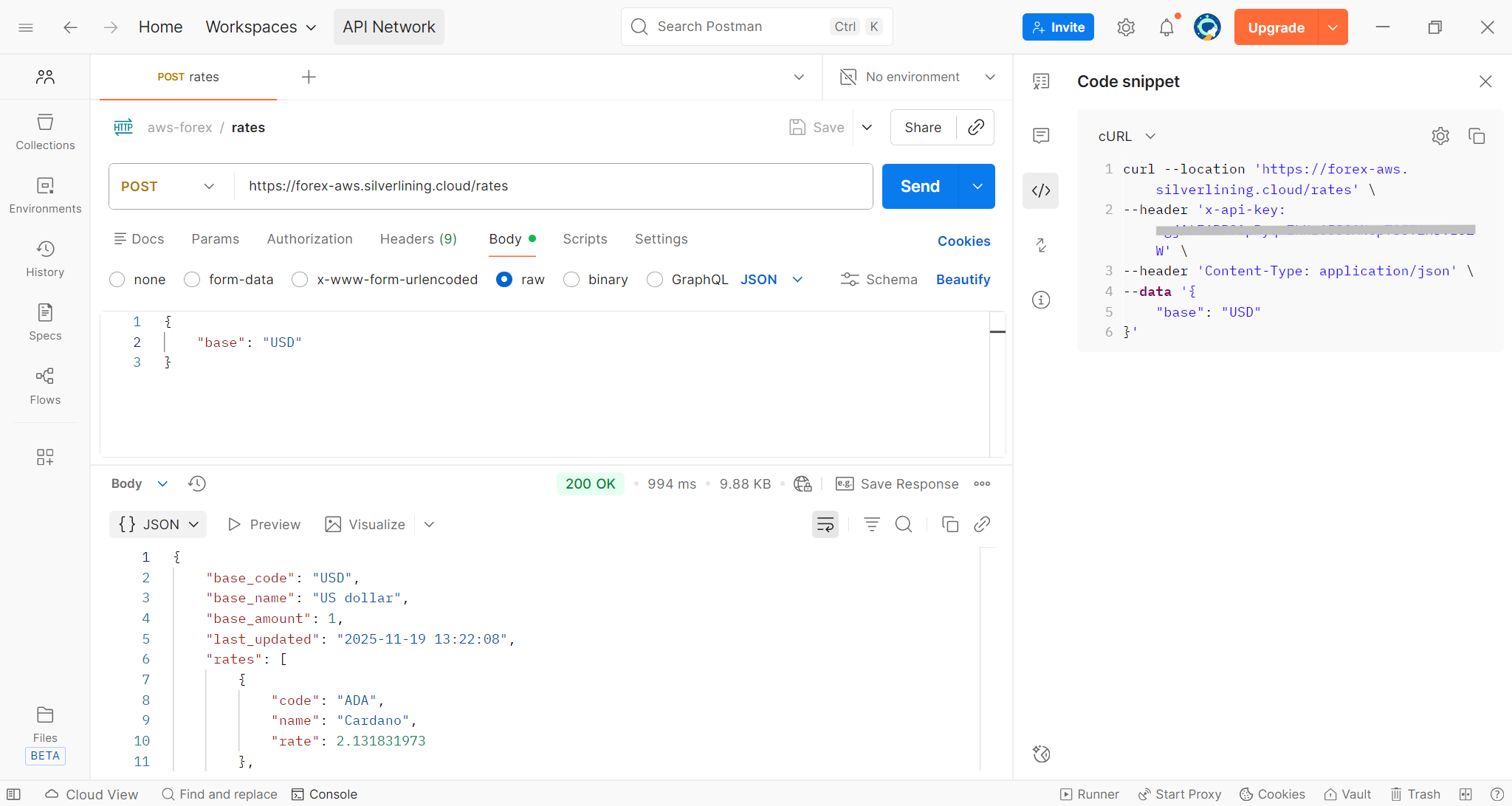
Task: Open the History sidebar panel
Action: point(45,258)
